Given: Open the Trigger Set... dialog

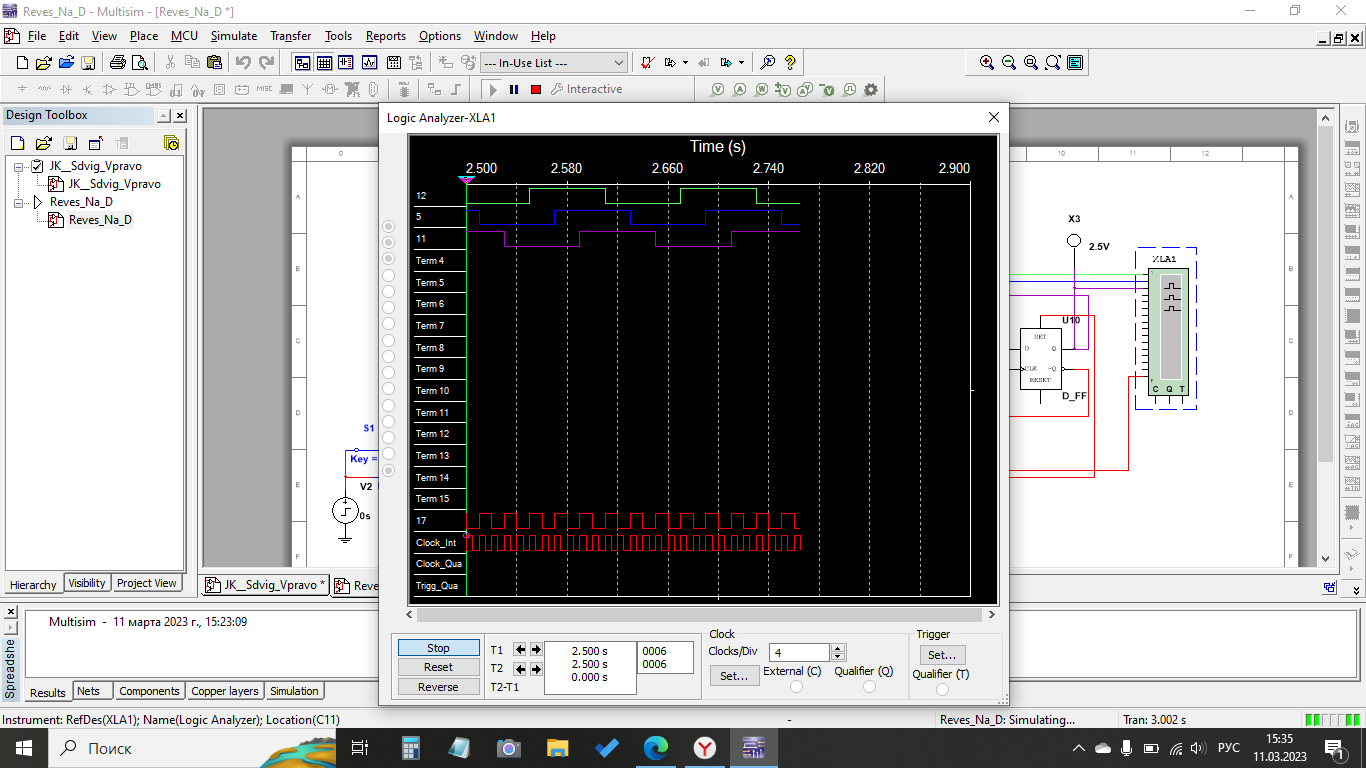Looking at the screenshot, I should pyautogui.click(x=942, y=655).
